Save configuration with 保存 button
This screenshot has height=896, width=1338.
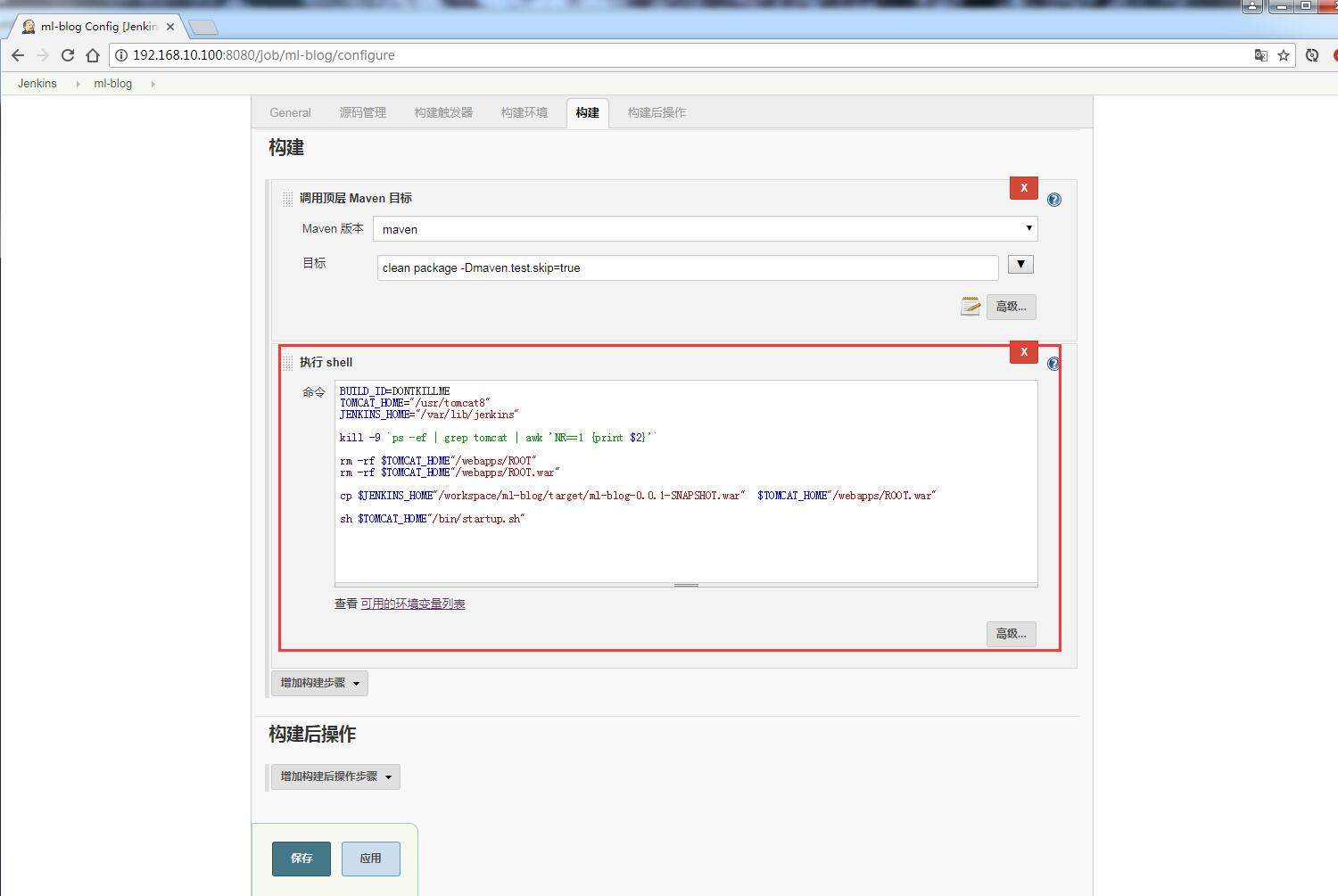point(301,859)
